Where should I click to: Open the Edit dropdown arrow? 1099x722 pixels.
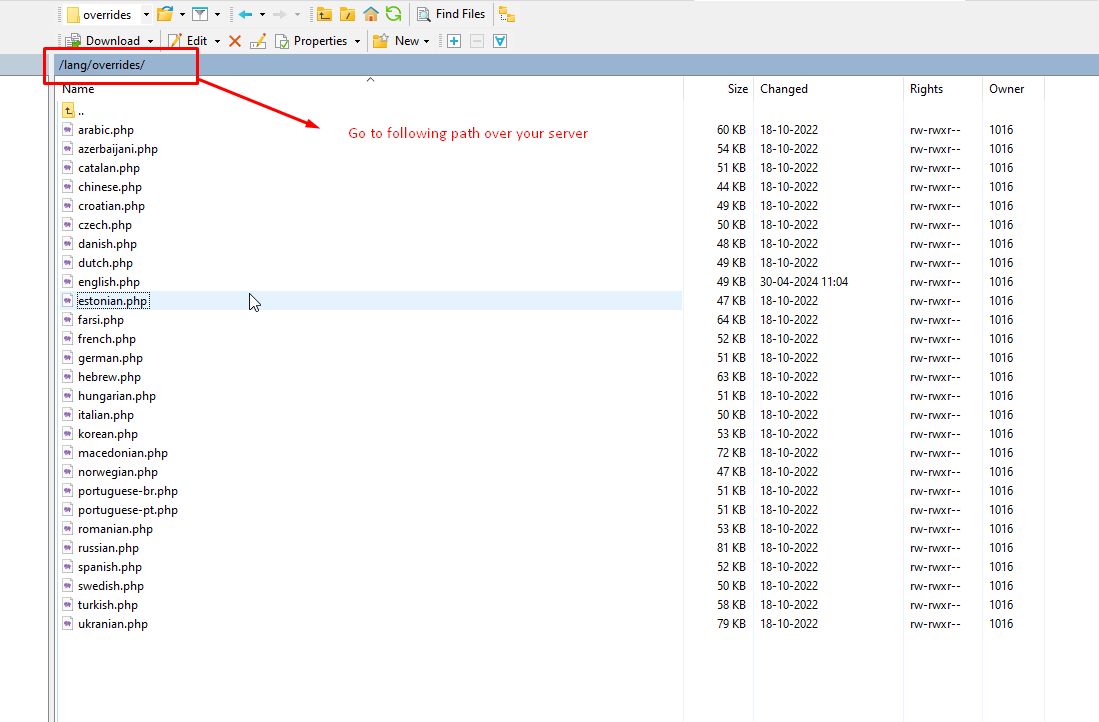tap(216, 41)
